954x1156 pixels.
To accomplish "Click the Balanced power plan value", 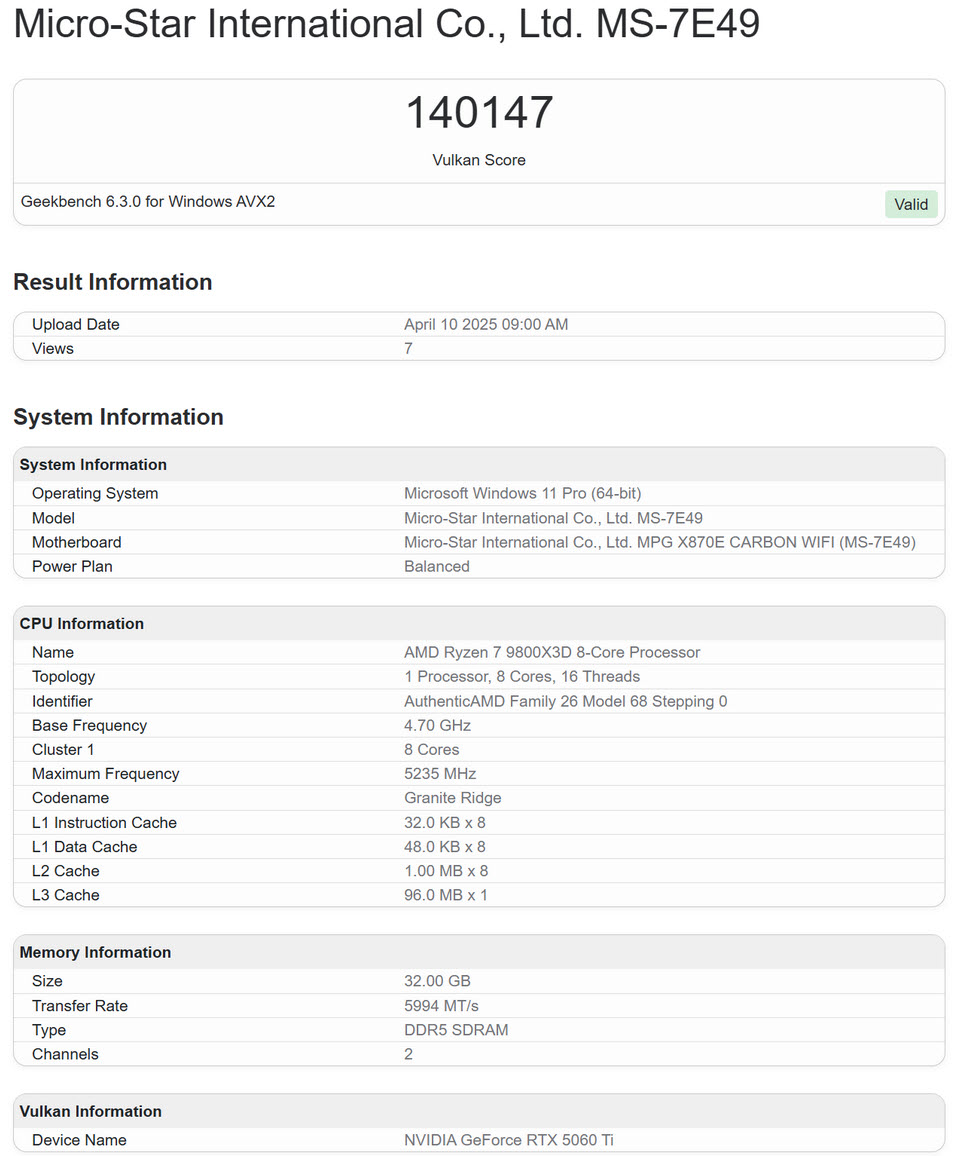I will pos(436,566).
